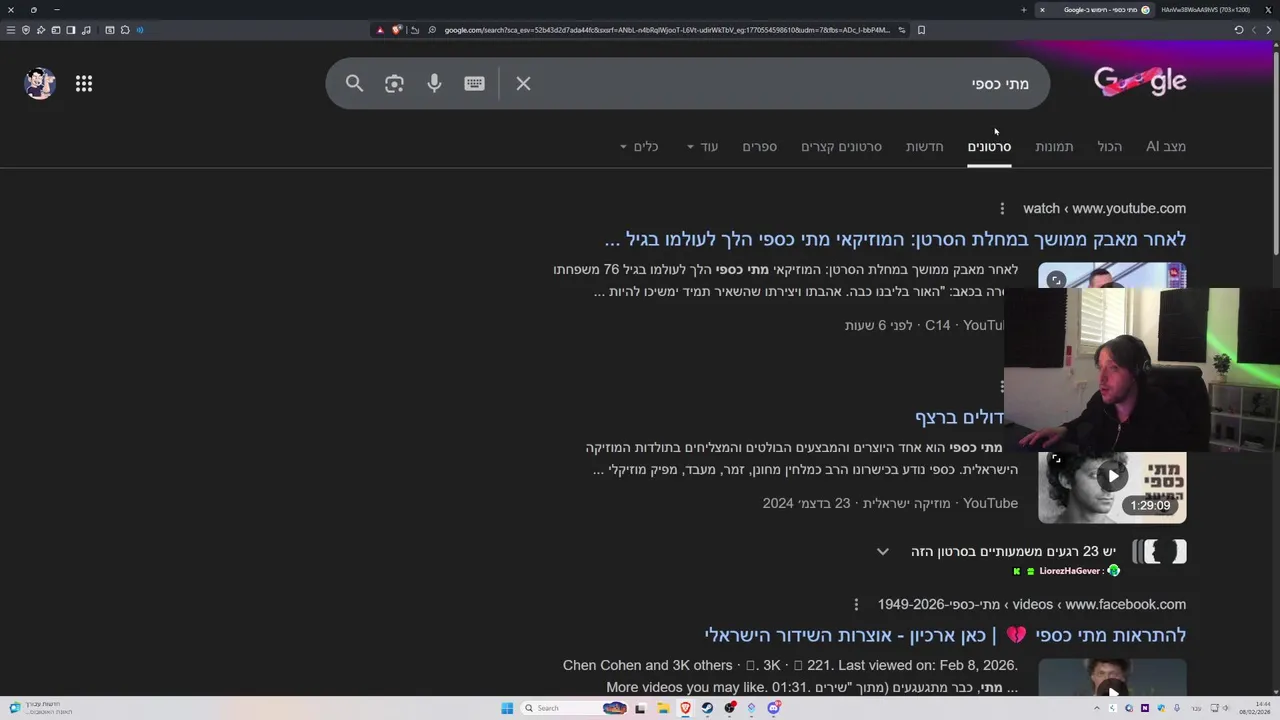
Task: Open the Windows Start menu
Action: pos(507,708)
